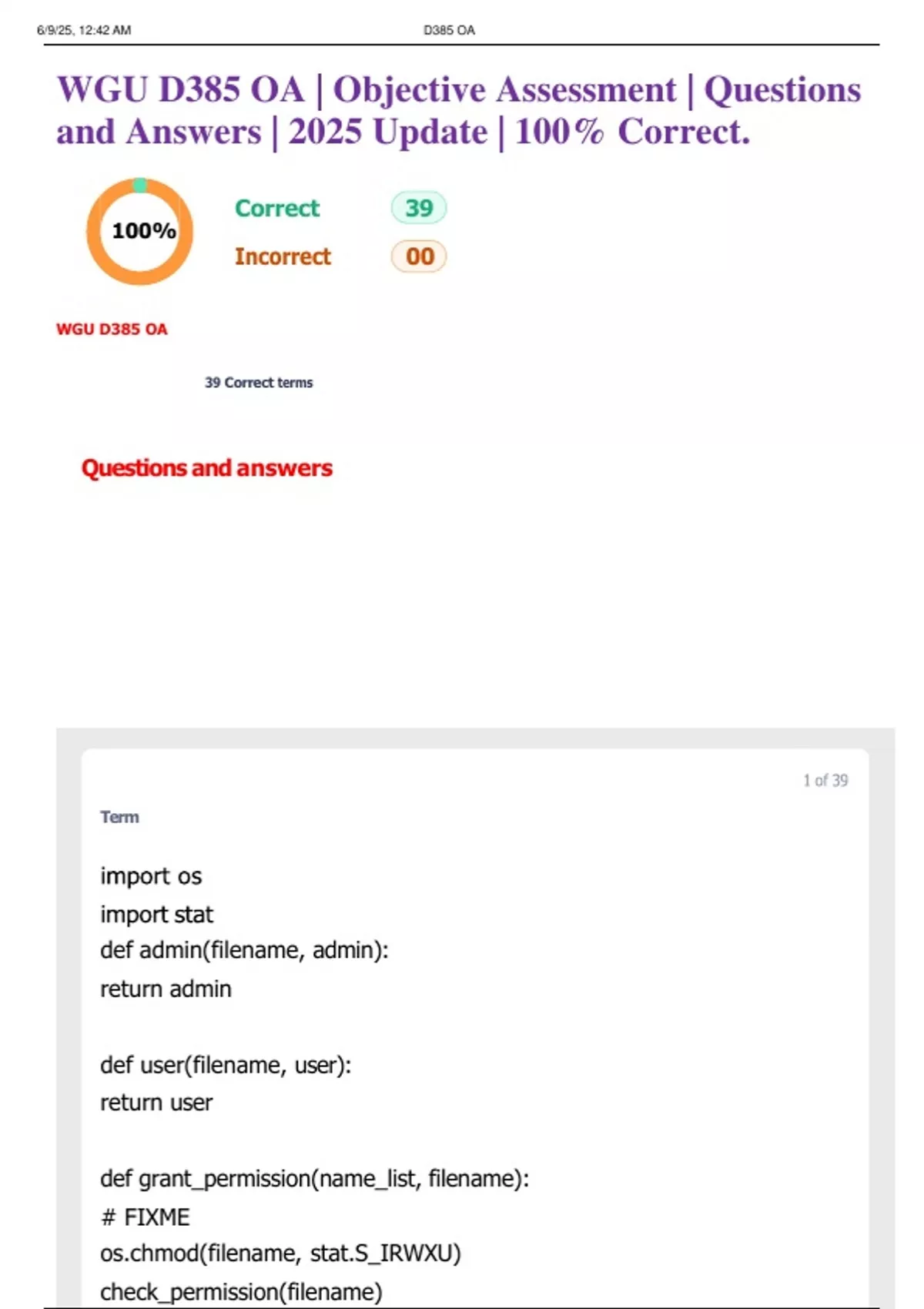
Task: Click the orange 00 incorrect badge
Action: click(419, 256)
